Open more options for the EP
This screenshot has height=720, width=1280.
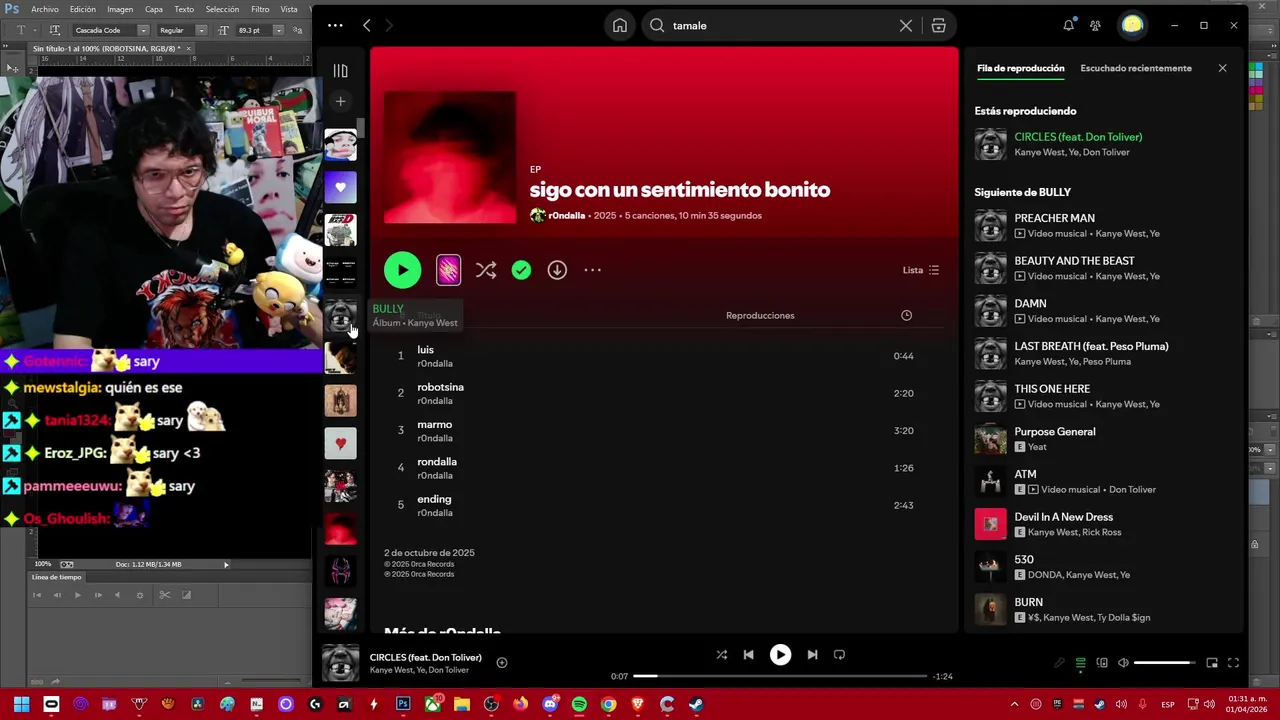[592, 270]
